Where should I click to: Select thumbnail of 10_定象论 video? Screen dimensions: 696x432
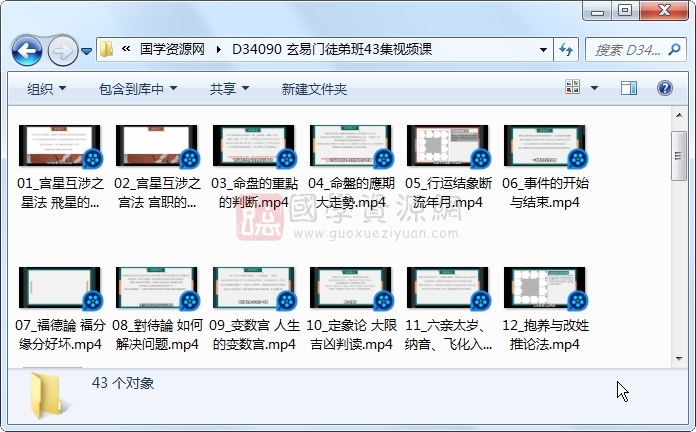(x=351, y=288)
